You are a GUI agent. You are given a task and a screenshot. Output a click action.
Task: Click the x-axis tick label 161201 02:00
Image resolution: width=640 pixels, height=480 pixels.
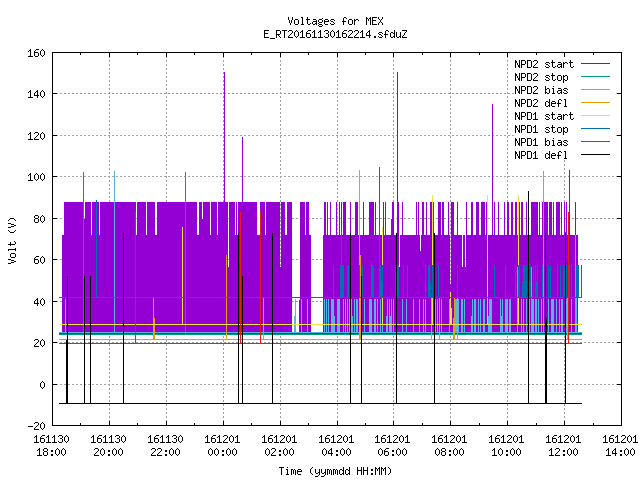[x=279, y=446]
